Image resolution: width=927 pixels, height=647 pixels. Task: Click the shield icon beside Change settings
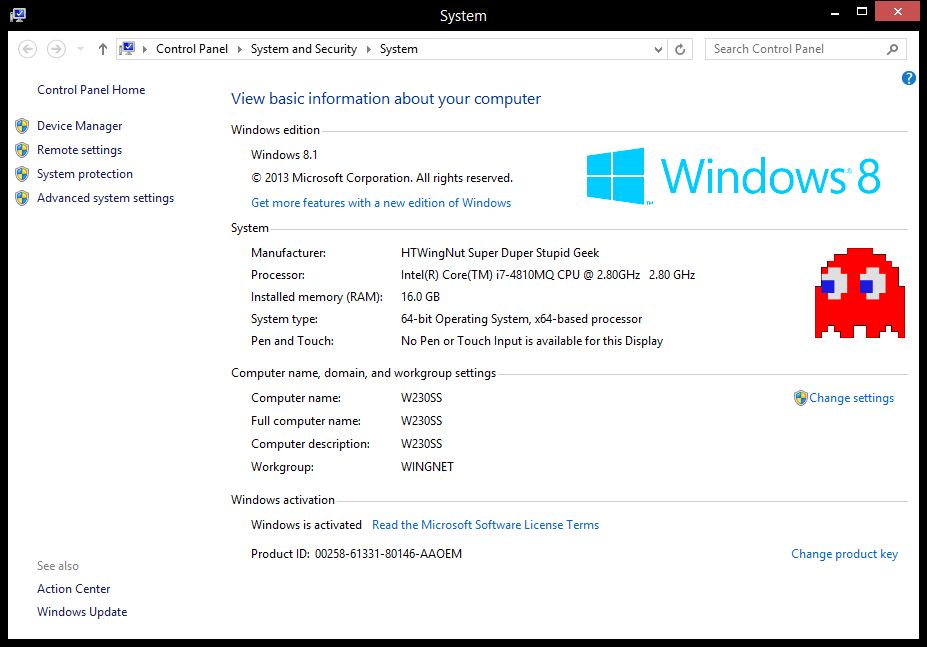tap(800, 398)
